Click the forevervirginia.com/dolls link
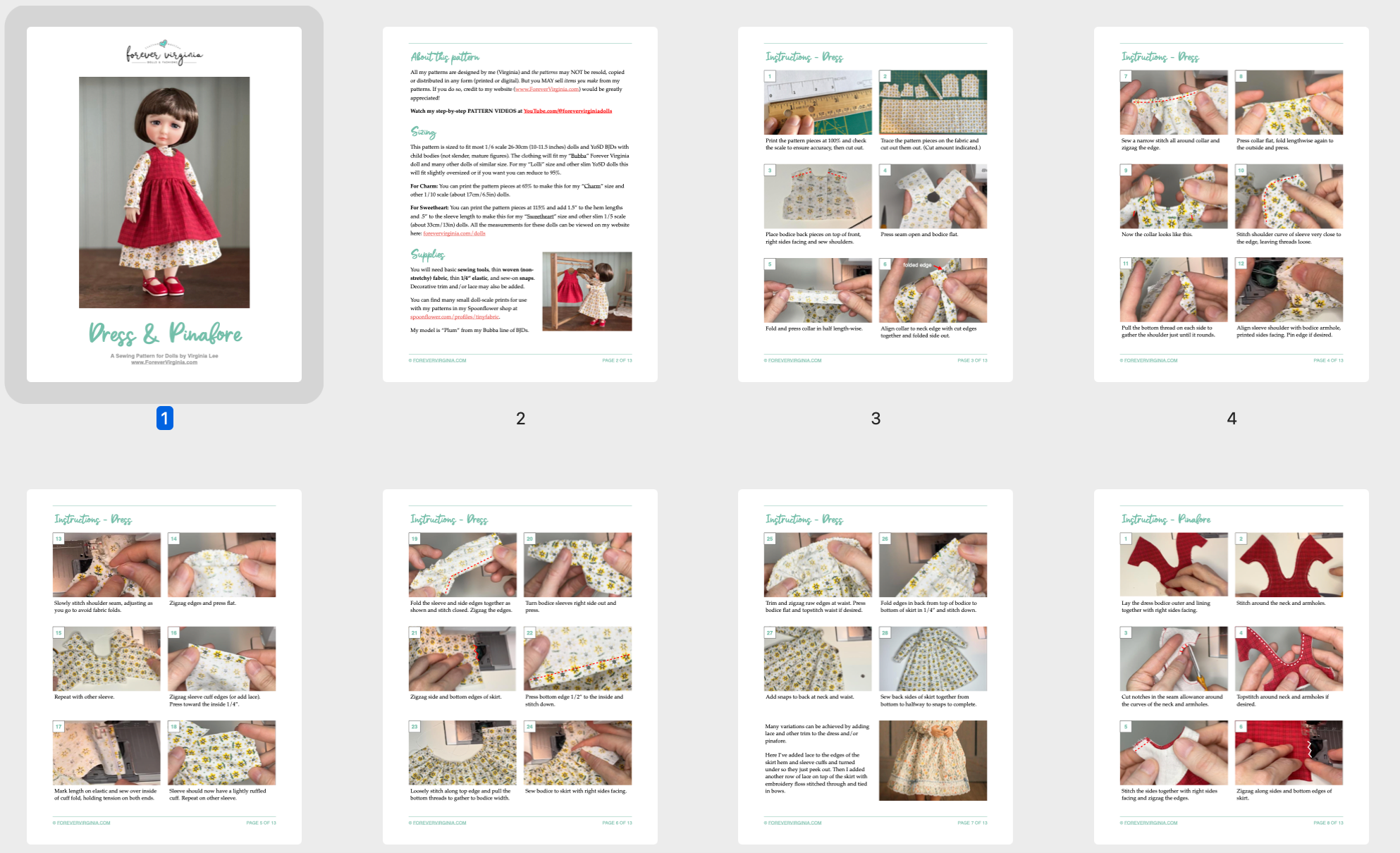This screenshot has width=1400, height=853. pyautogui.click(x=454, y=233)
